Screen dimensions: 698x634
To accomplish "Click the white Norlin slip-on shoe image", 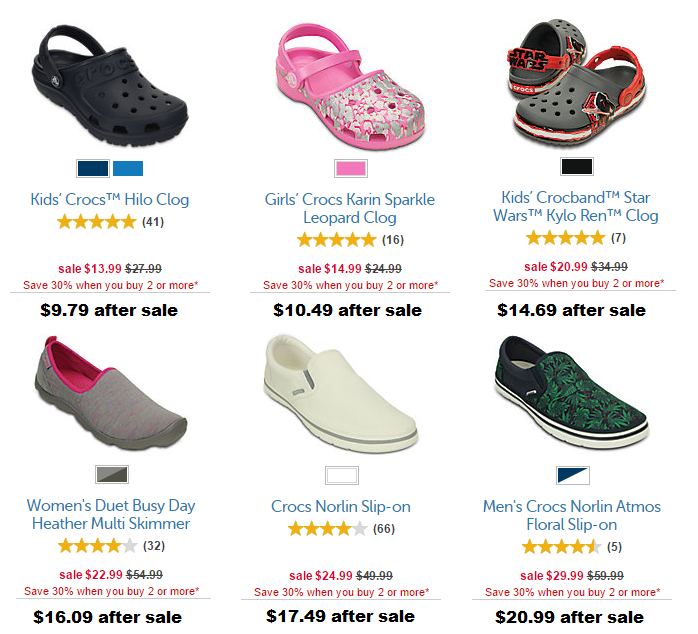I will click(x=341, y=394).
